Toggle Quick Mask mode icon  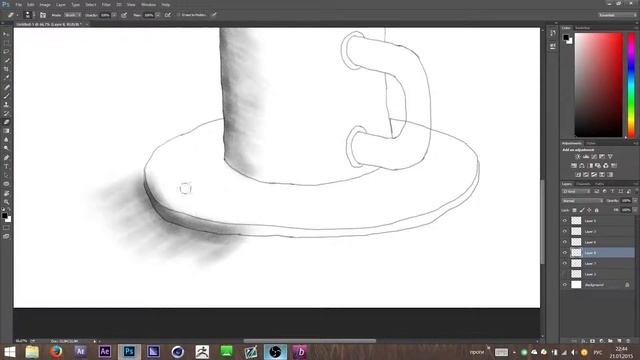[x=6, y=228]
